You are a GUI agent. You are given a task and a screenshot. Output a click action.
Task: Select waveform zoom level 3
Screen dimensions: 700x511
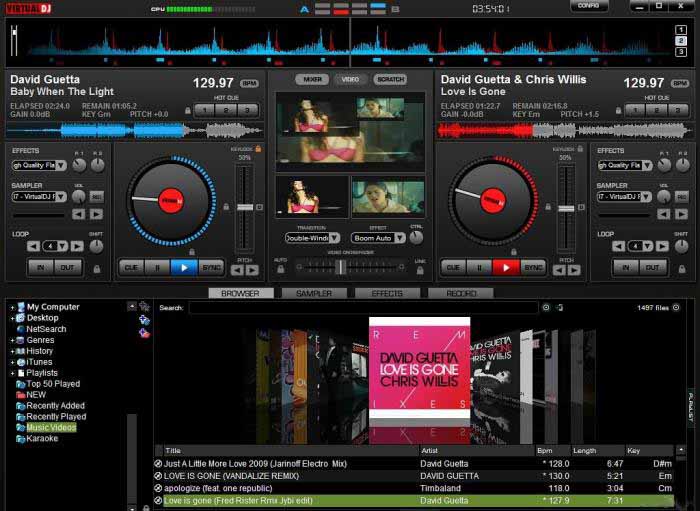pos(681,52)
